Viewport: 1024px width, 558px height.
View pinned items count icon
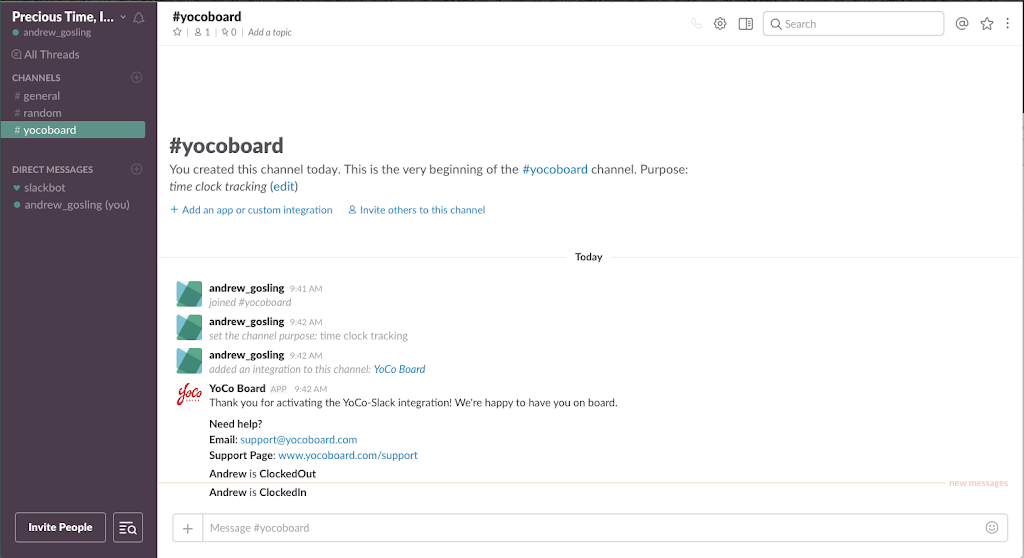click(229, 32)
